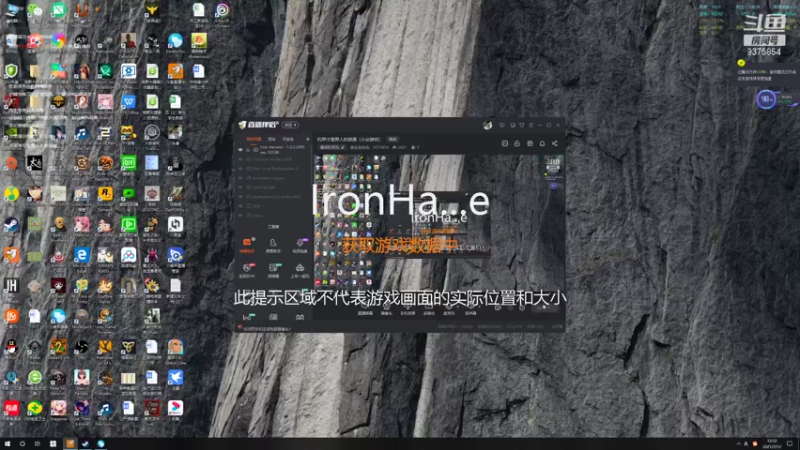Click the taskbar search circle icon

point(22,444)
